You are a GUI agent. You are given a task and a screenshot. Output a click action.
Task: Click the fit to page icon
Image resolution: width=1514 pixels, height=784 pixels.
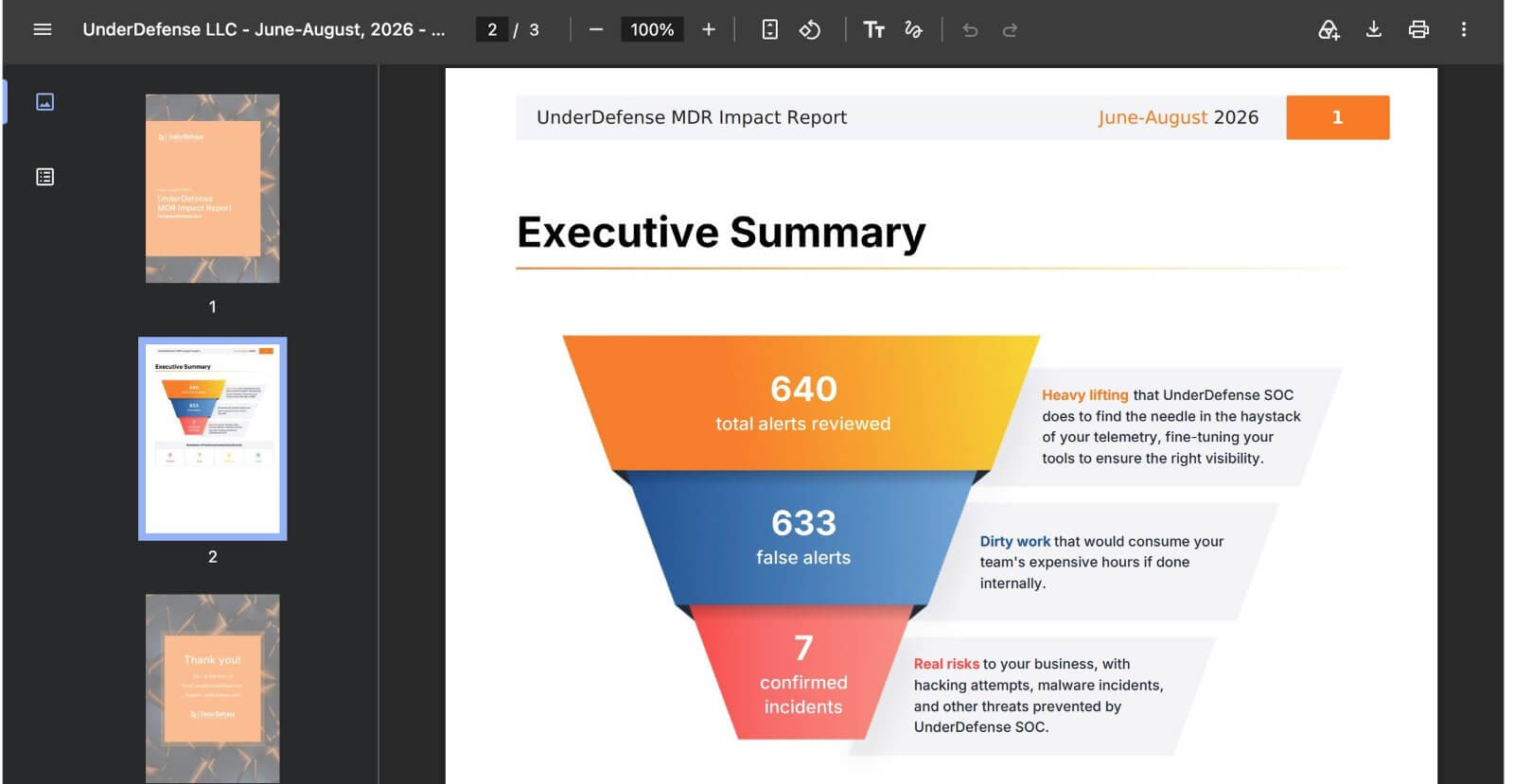(x=770, y=29)
